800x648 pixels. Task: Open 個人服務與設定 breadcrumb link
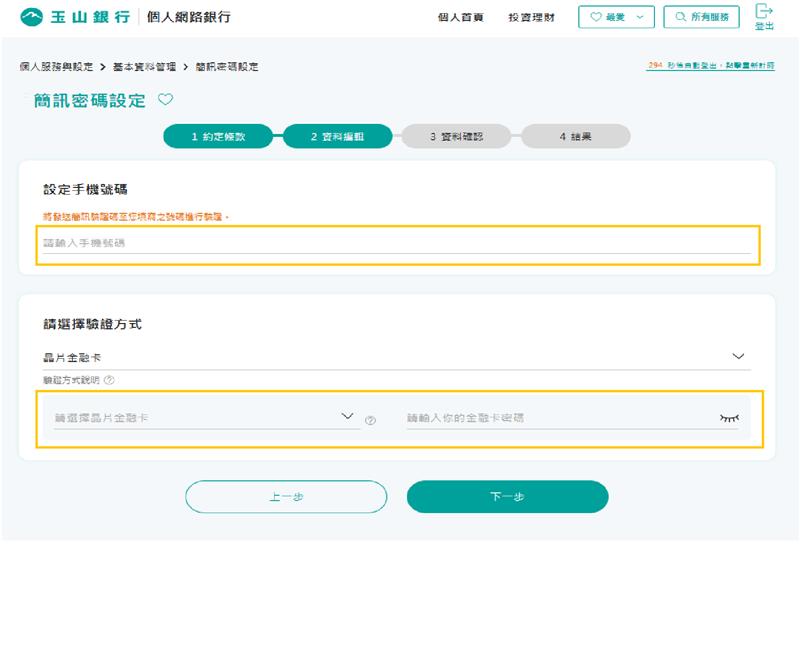point(56,67)
